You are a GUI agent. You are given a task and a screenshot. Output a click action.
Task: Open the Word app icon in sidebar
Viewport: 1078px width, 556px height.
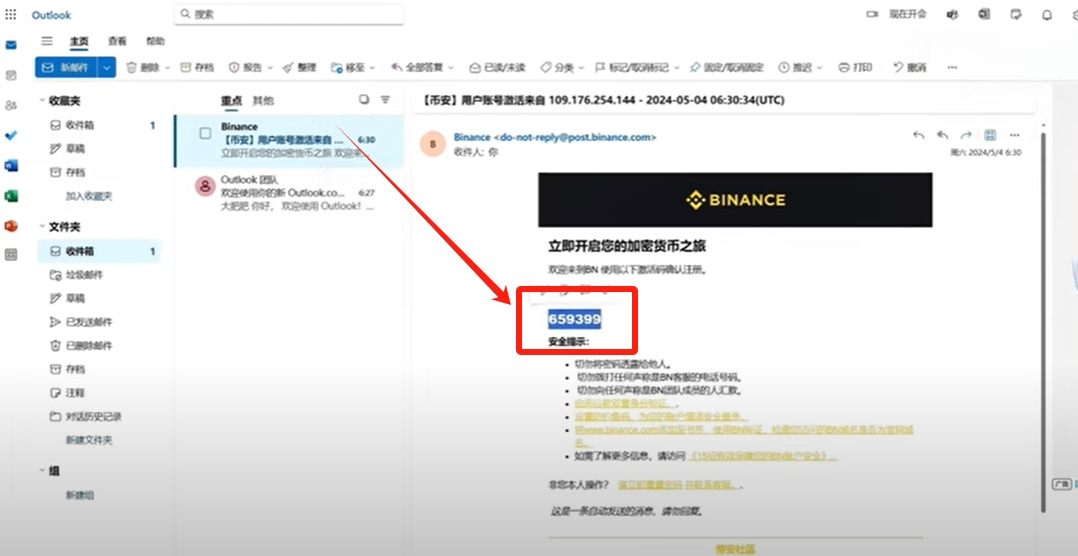click(x=11, y=165)
